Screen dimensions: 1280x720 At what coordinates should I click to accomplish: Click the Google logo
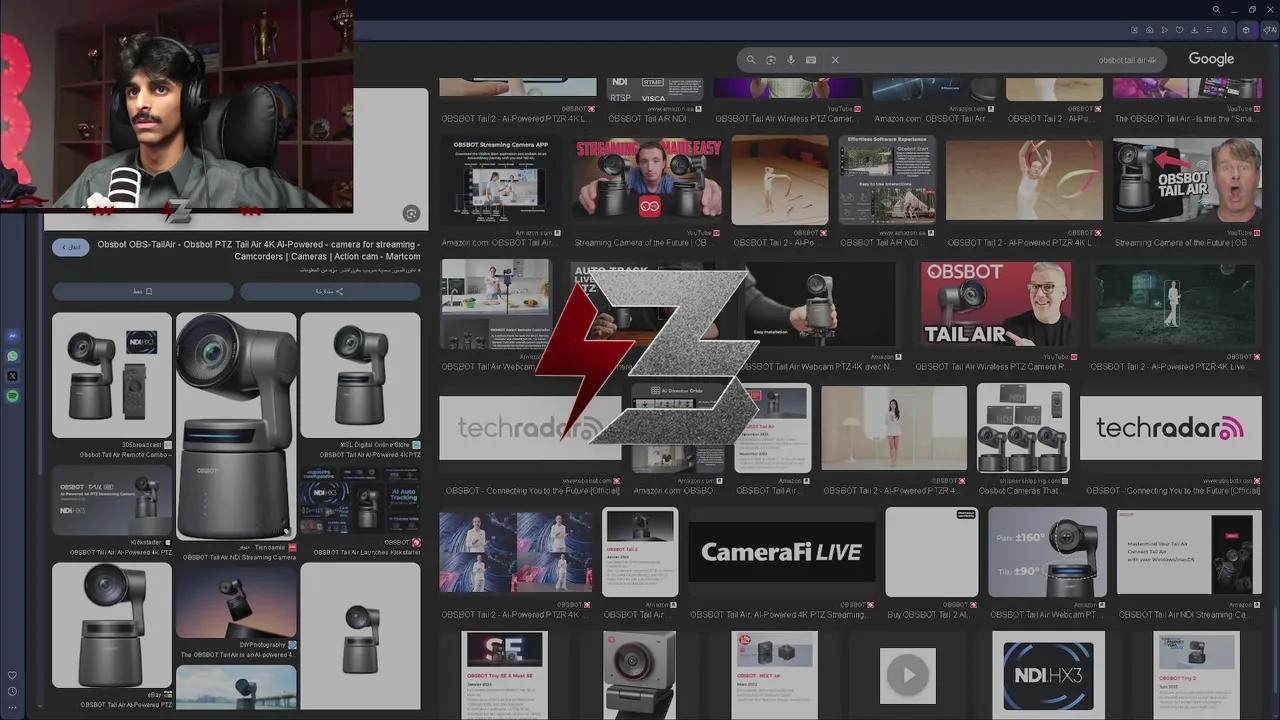point(1211,59)
